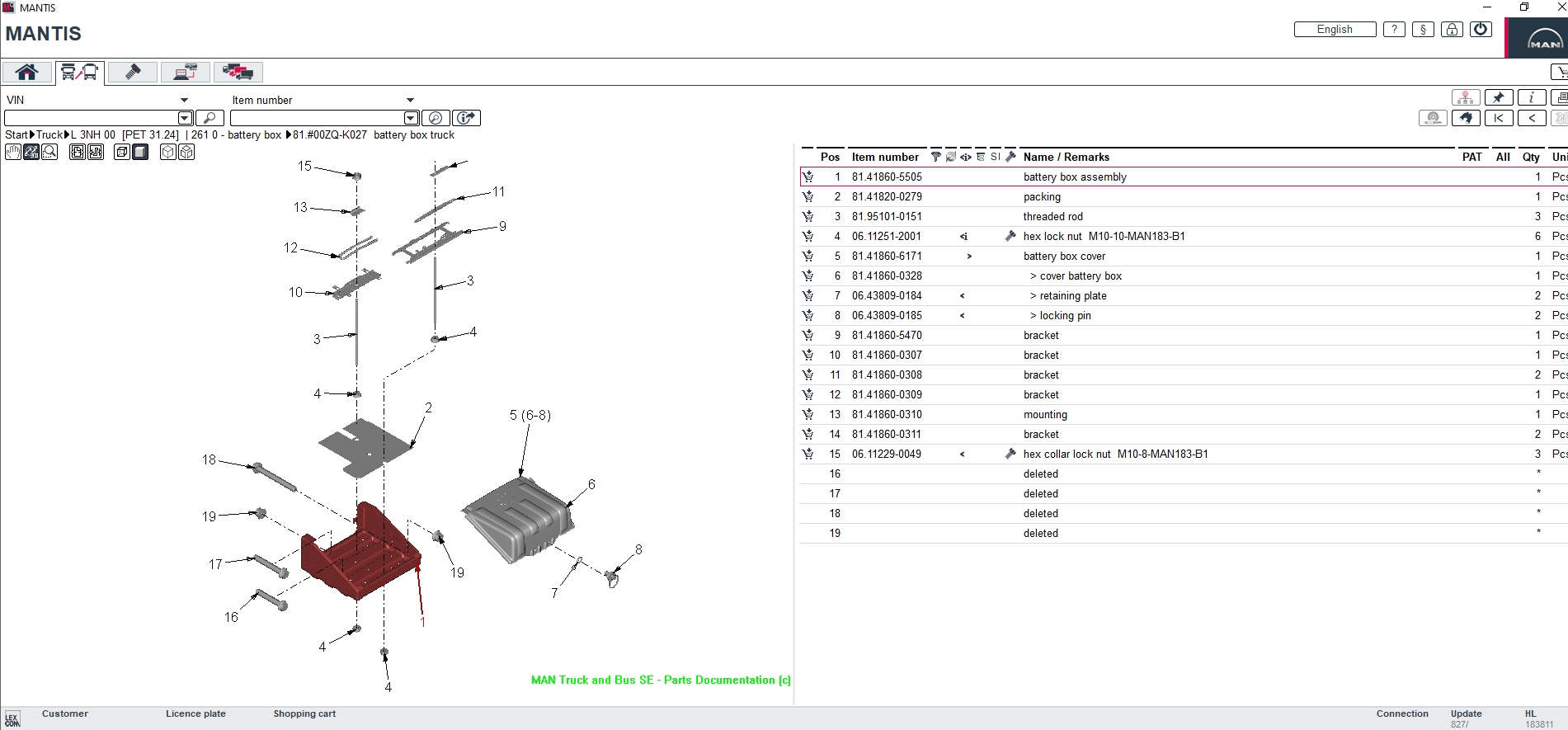The width and height of the screenshot is (1568, 730).
Task: Focus the VIN text input field
Action: (x=92, y=118)
